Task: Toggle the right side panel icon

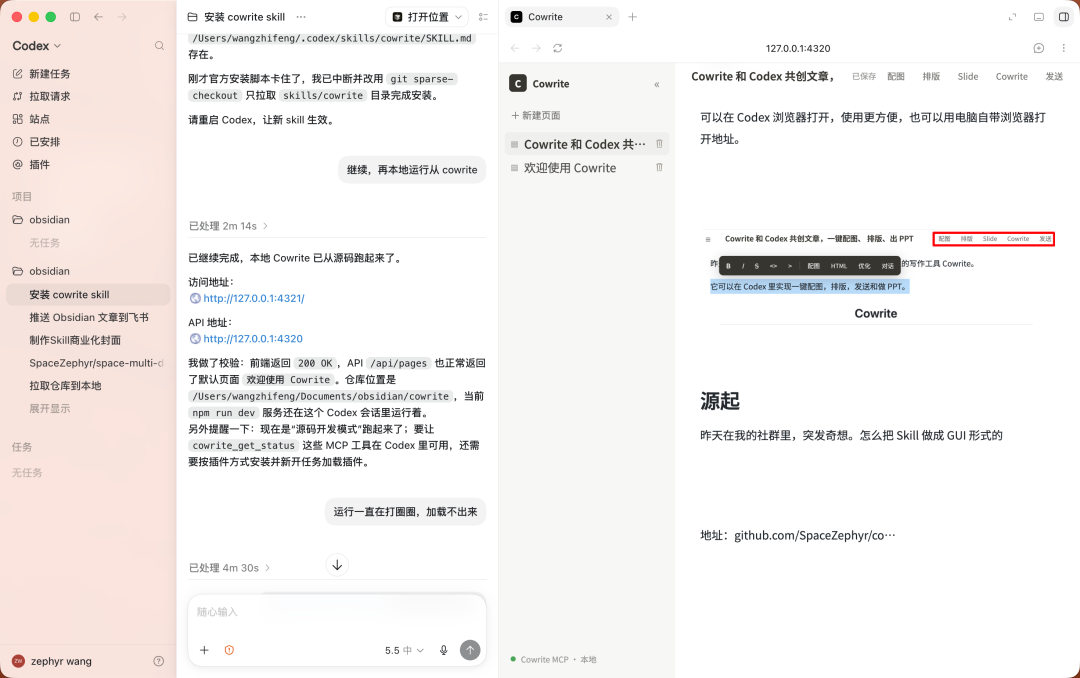Action: coord(1063,17)
